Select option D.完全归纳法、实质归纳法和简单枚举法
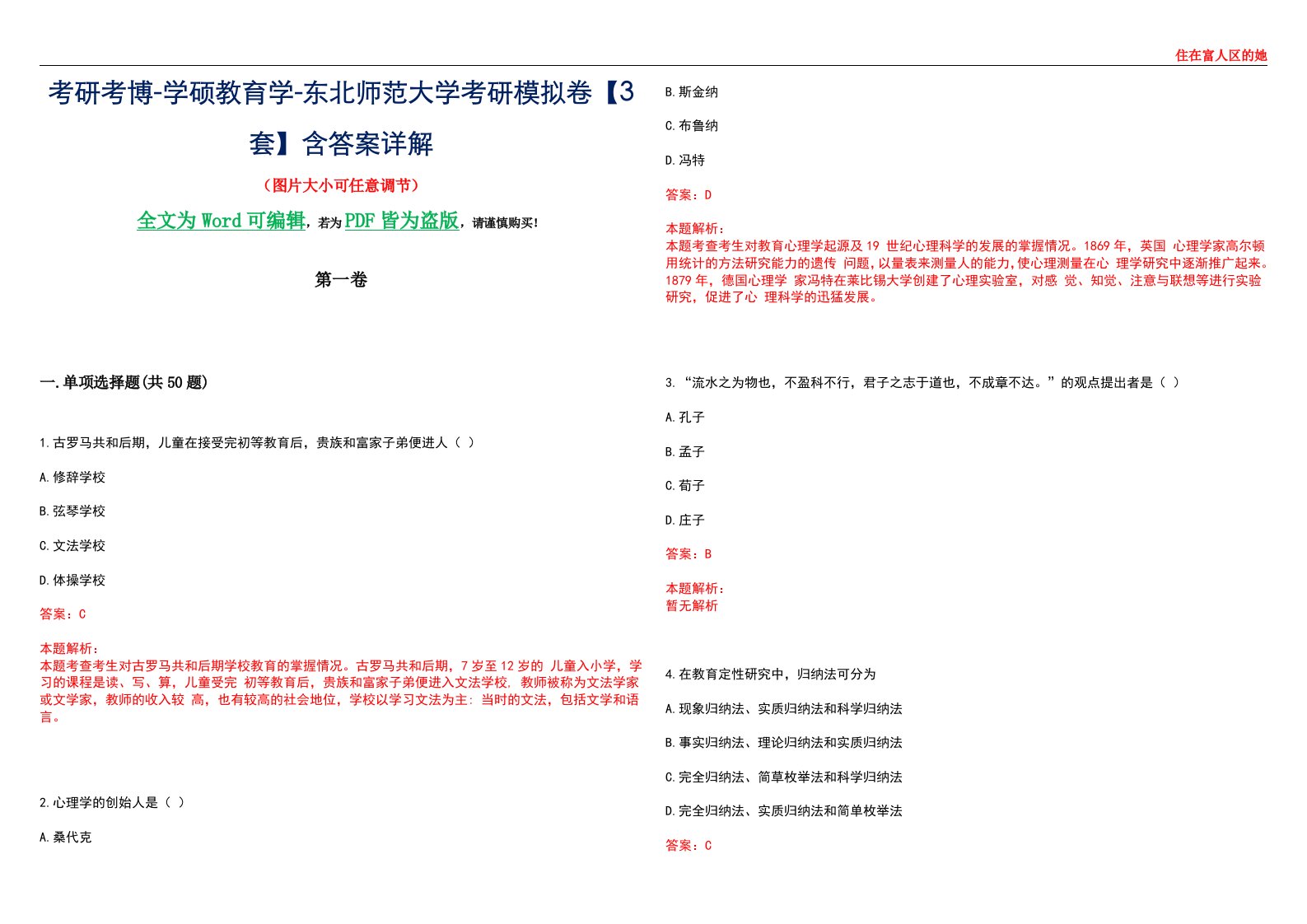Image resolution: width=1307 pixels, height=924 pixels. pyautogui.click(x=784, y=811)
